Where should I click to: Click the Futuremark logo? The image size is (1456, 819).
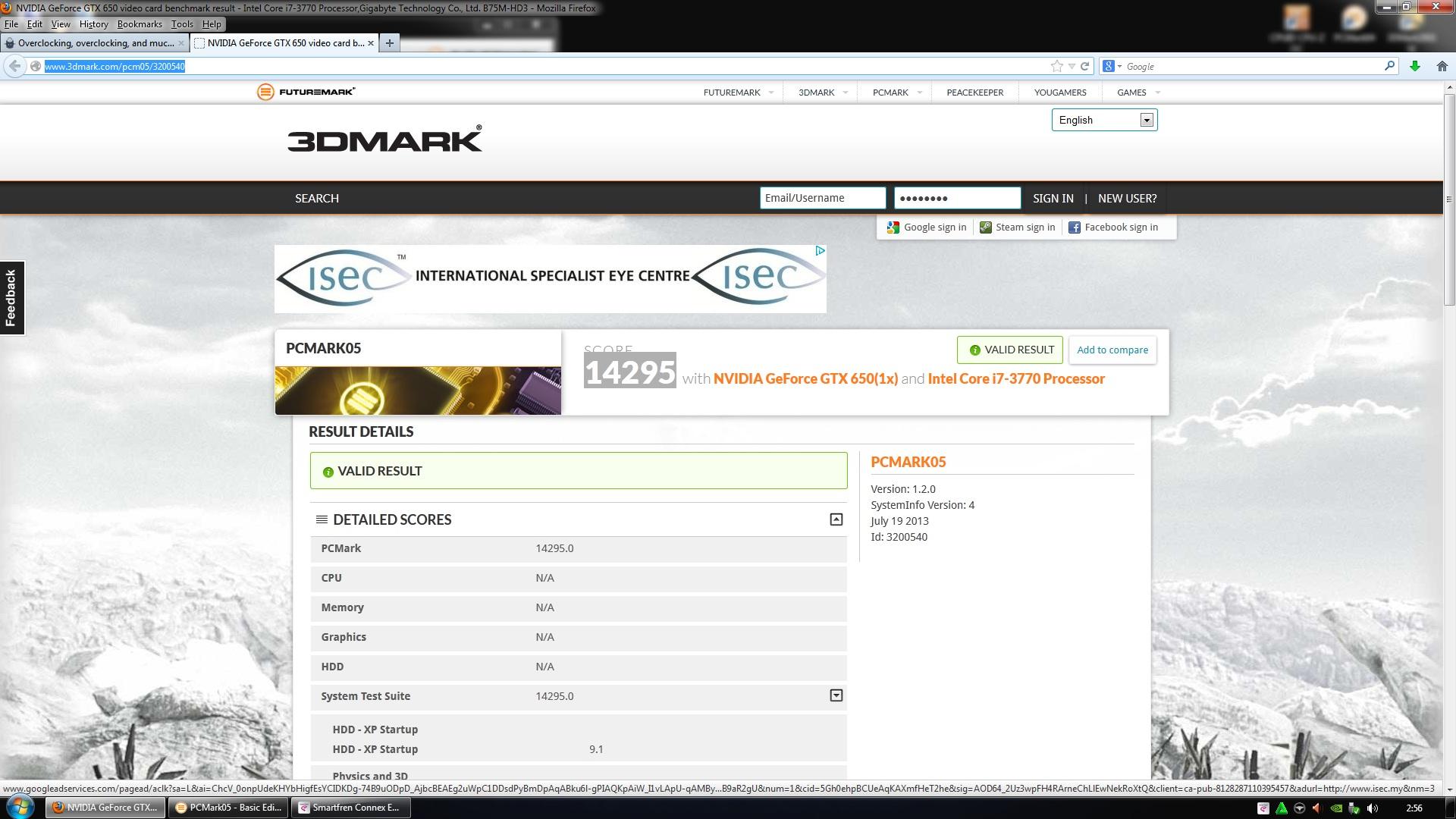coord(306,92)
